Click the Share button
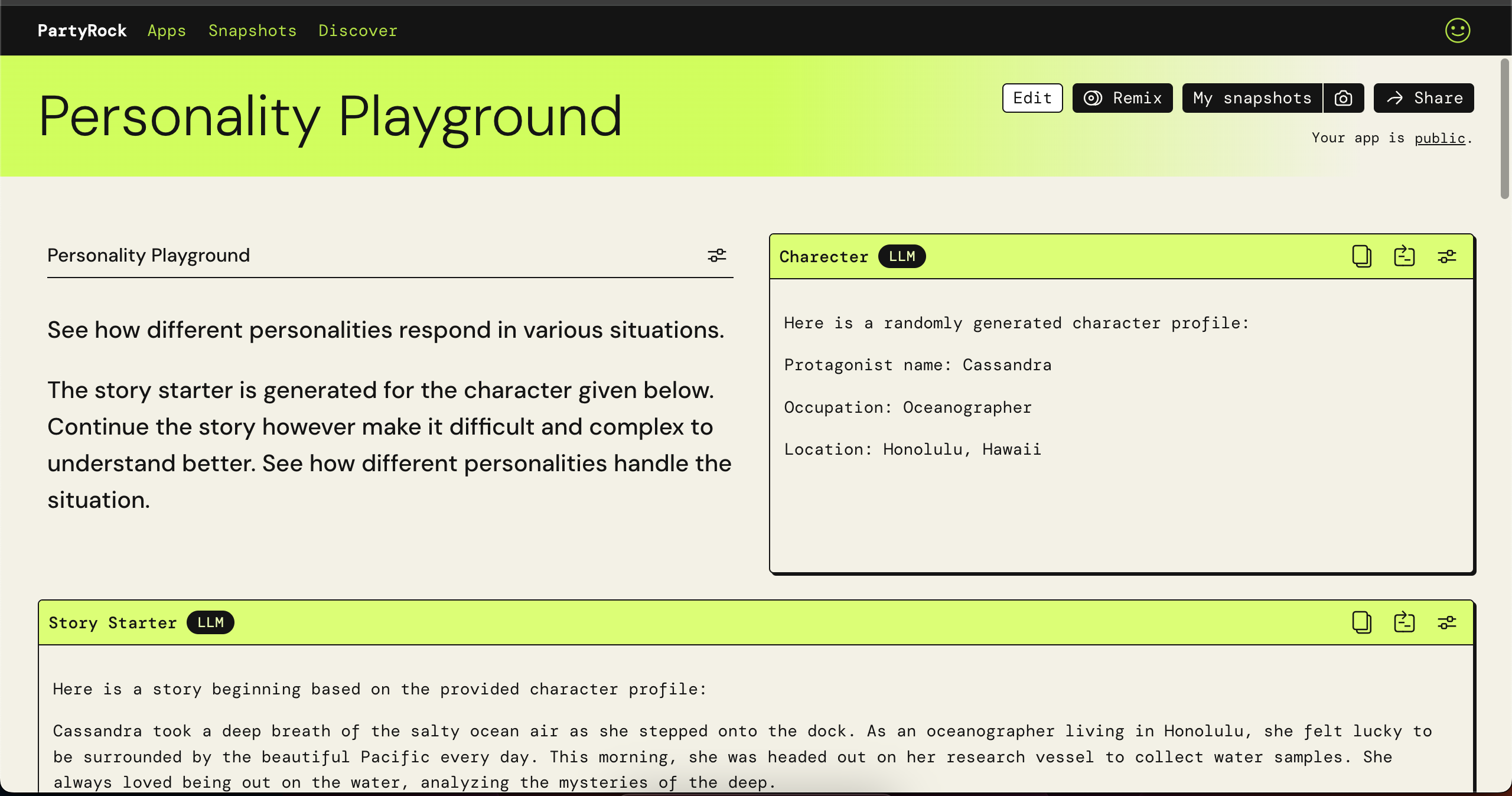Screen dimensions: 1512x796 pos(1423,98)
